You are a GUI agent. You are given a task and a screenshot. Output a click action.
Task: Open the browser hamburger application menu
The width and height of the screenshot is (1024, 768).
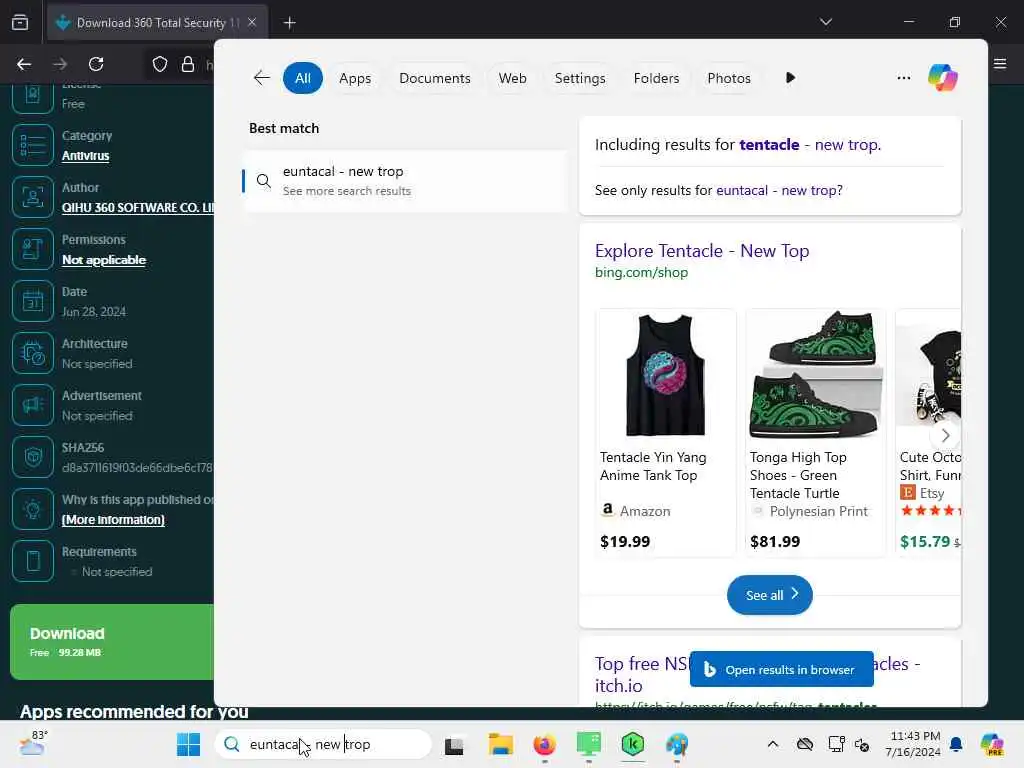[x=1000, y=63]
